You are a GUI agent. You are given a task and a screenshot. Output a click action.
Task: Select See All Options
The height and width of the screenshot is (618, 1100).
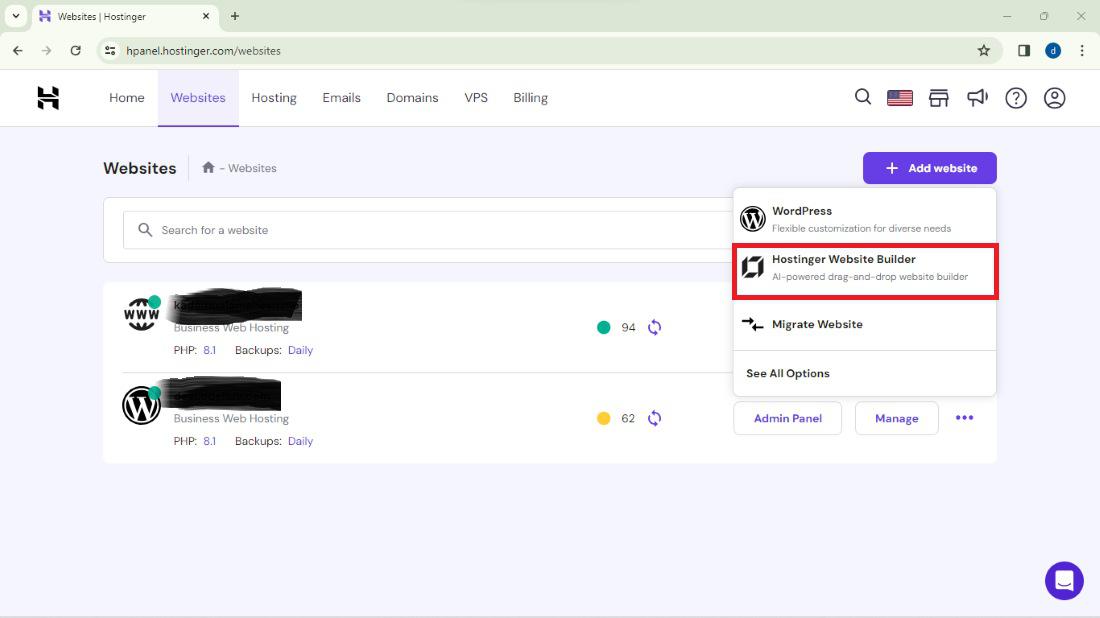[788, 373]
